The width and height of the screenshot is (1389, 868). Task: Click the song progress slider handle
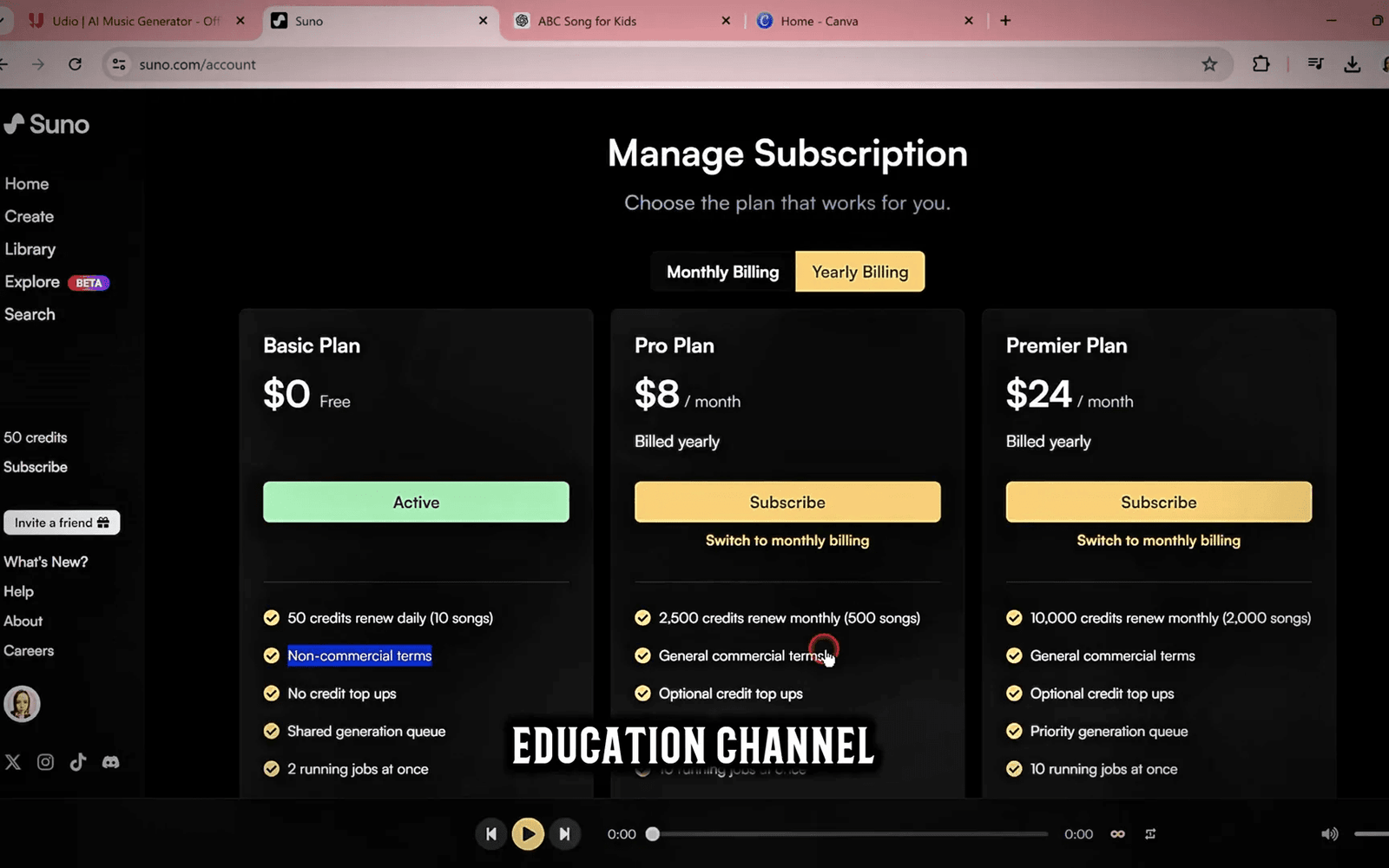653,834
